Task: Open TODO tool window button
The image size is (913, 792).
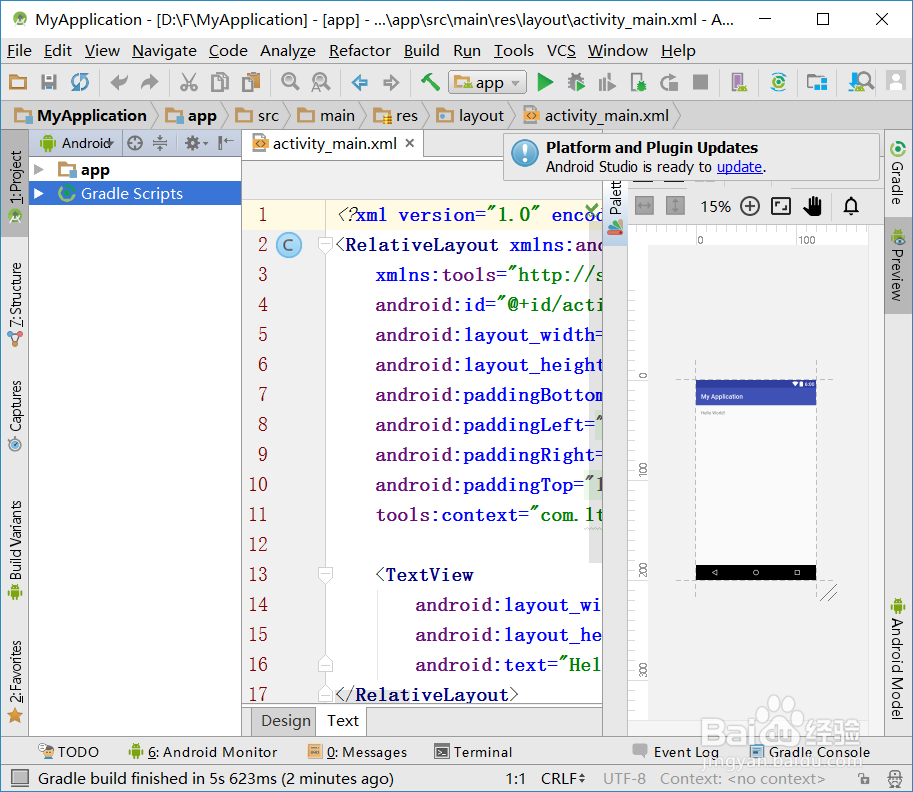Action: click(69, 752)
